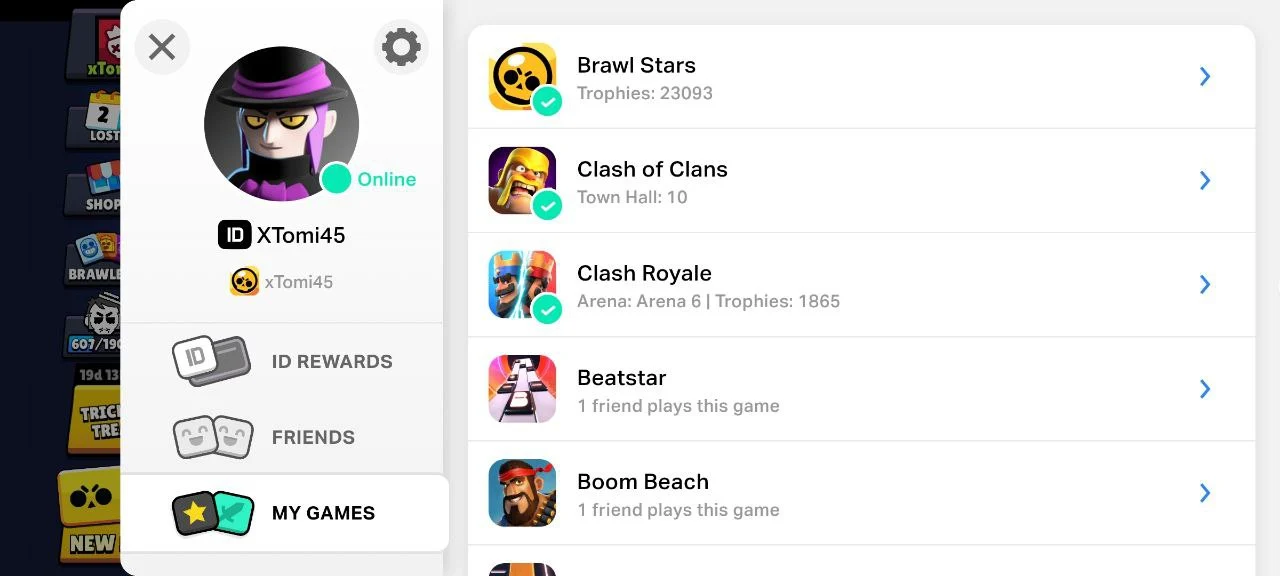Tap the Clash Royale game icon
This screenshot has height=576, width=1280.
click(x=522, y=285)
